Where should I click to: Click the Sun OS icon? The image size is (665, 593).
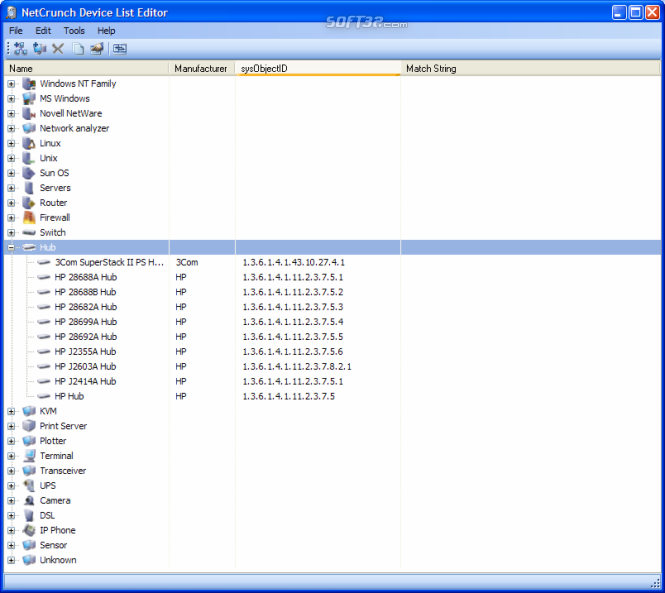(29, 173)
